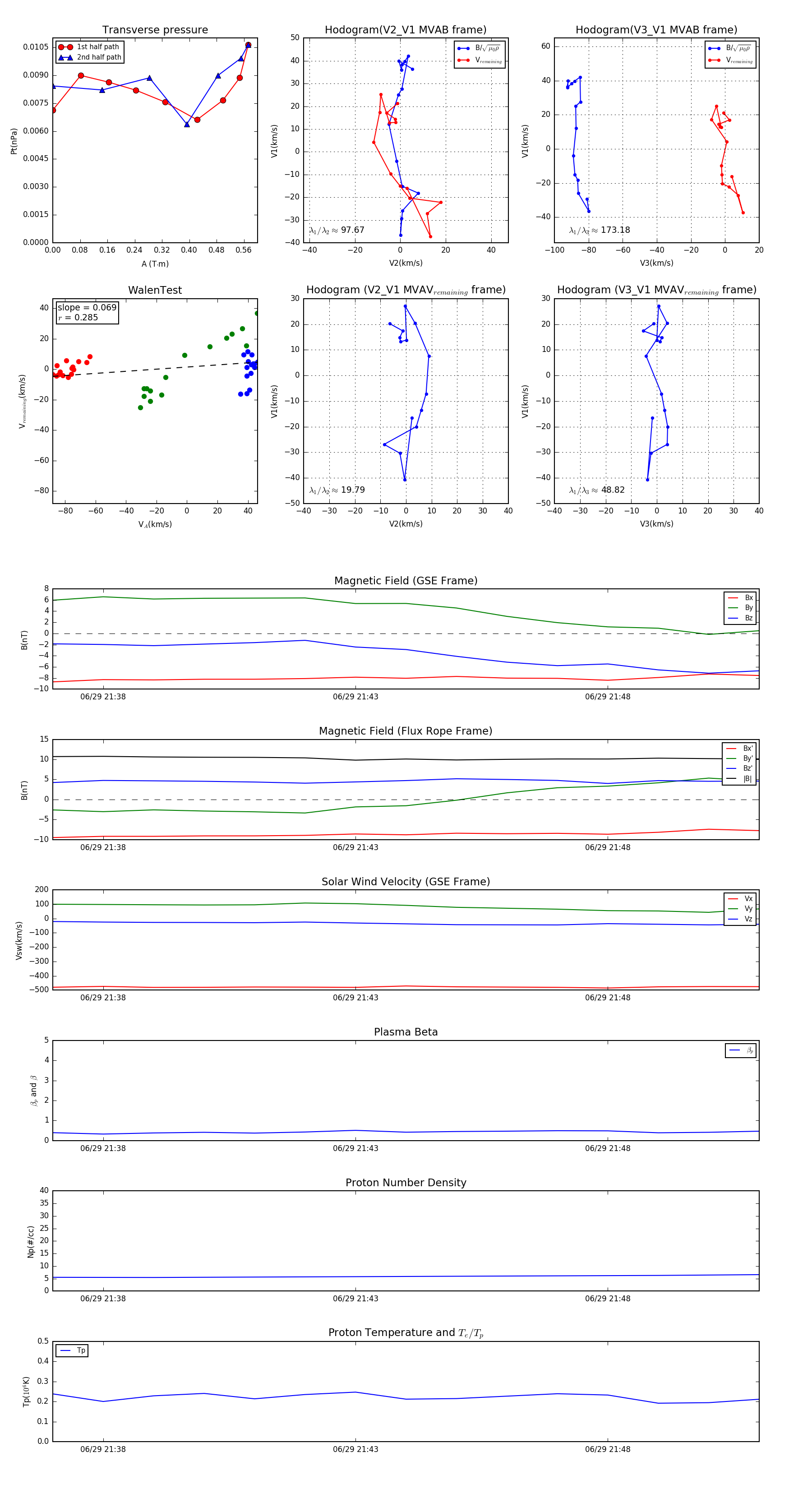Click the Vremaining(km/s) y-axis label in WalenTest
The image size is (812, 1489).
(x=22, y=401)
